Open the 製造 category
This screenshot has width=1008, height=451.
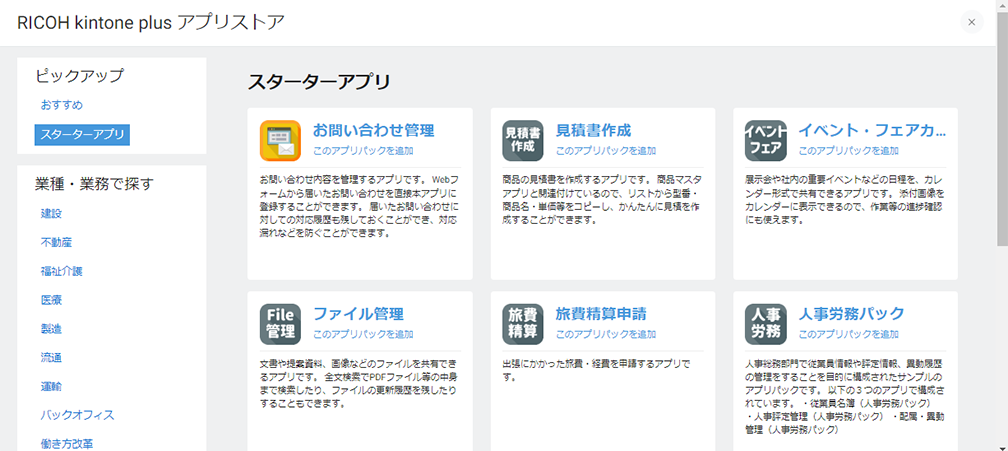[51, 329]
